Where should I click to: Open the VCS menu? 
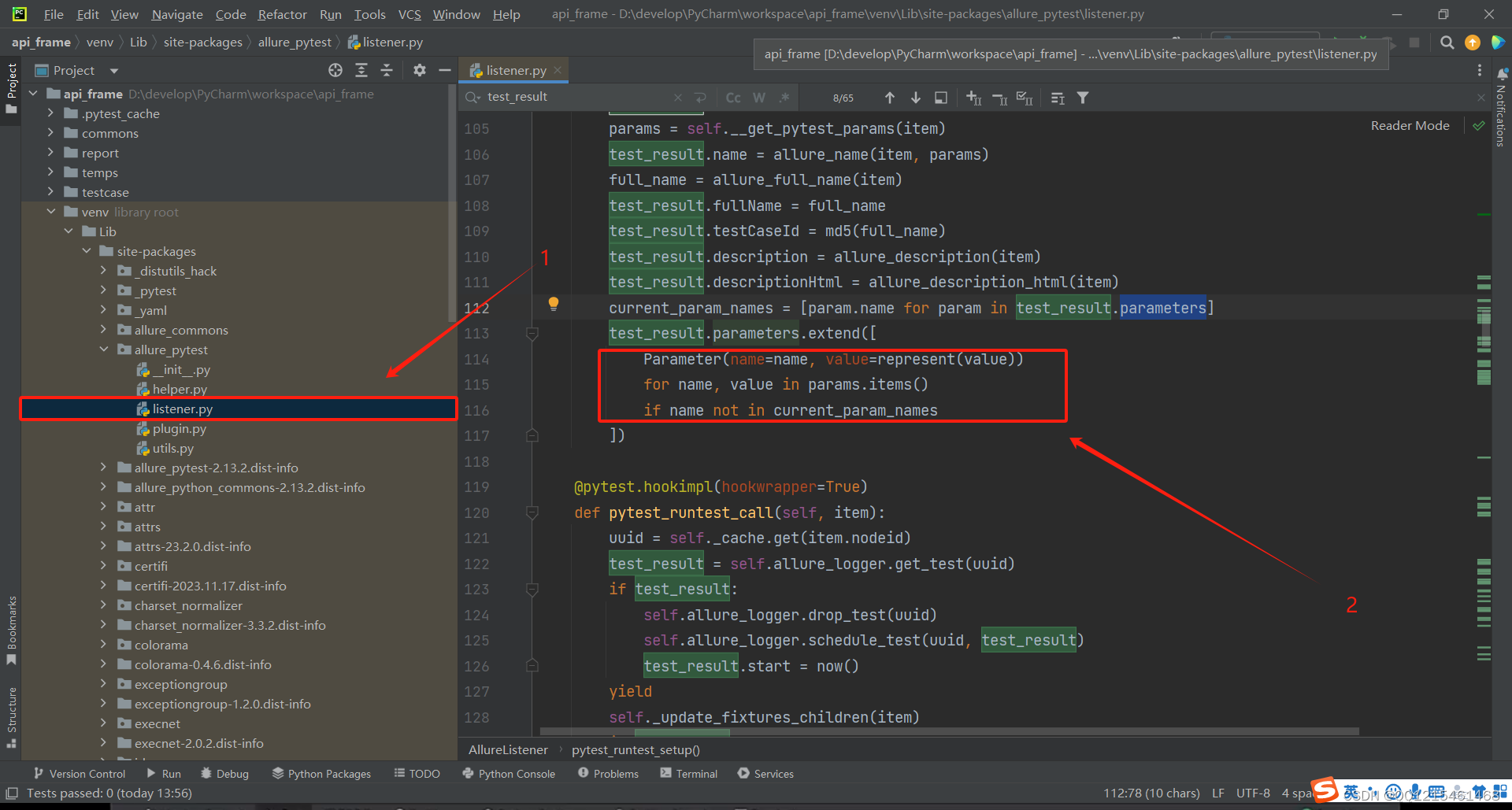(409, 14)
